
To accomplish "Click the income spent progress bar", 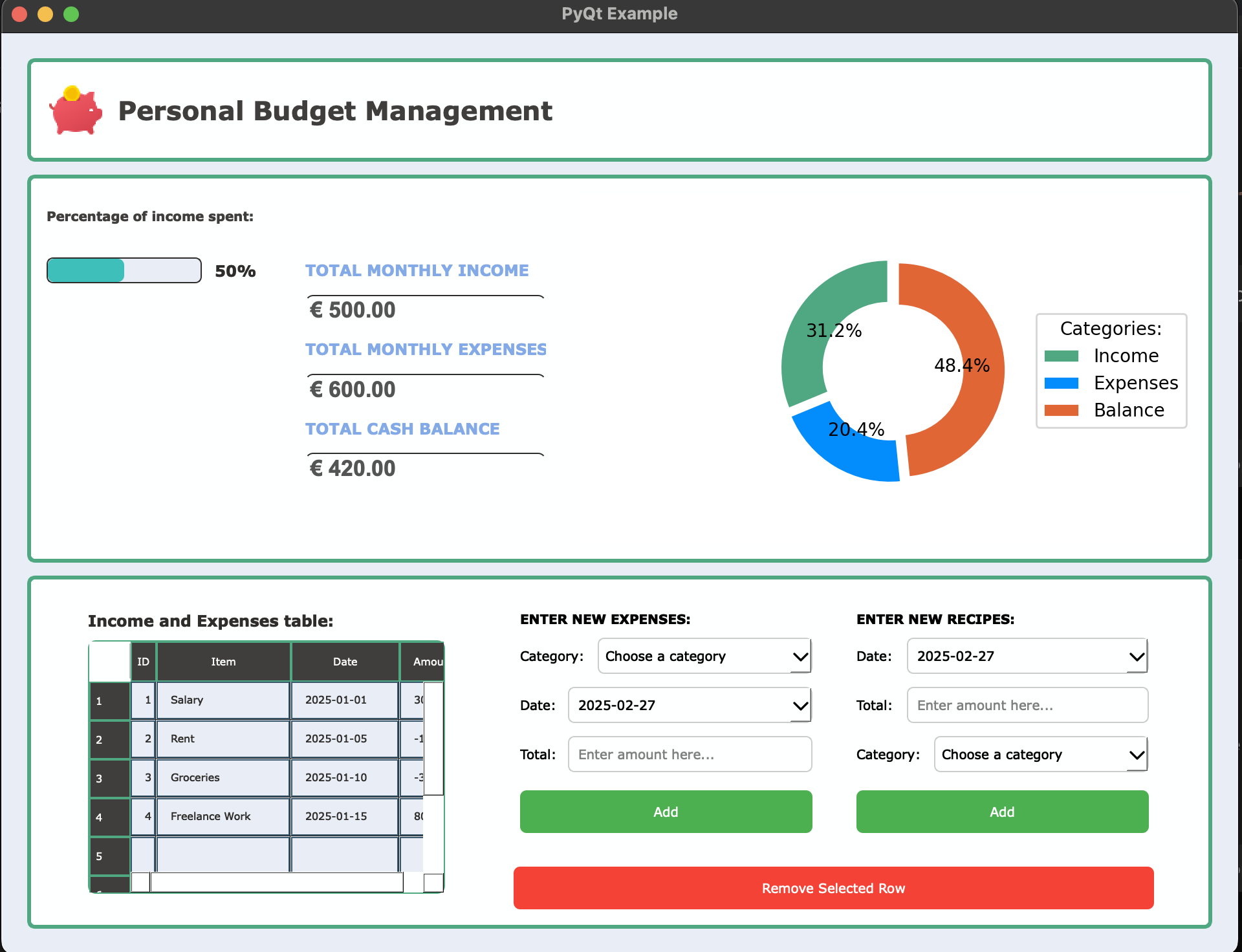I will point(124,271).
